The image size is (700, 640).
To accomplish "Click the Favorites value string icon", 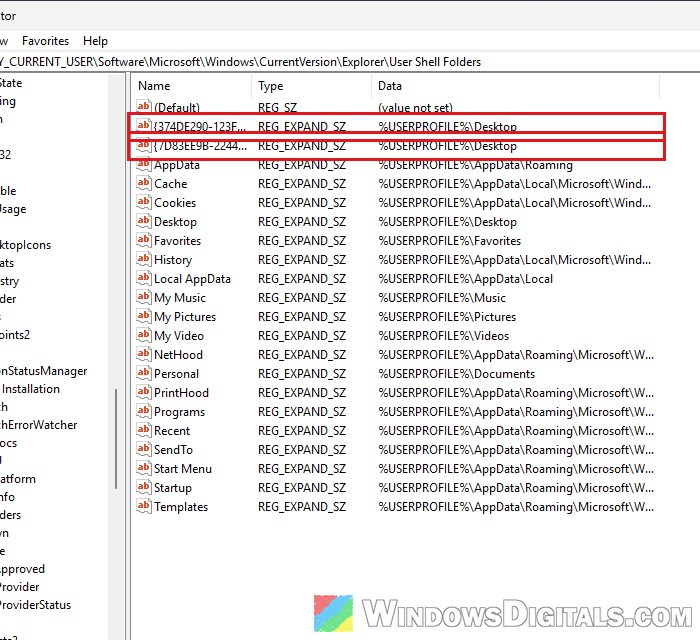I will click(x=143, y=240).
